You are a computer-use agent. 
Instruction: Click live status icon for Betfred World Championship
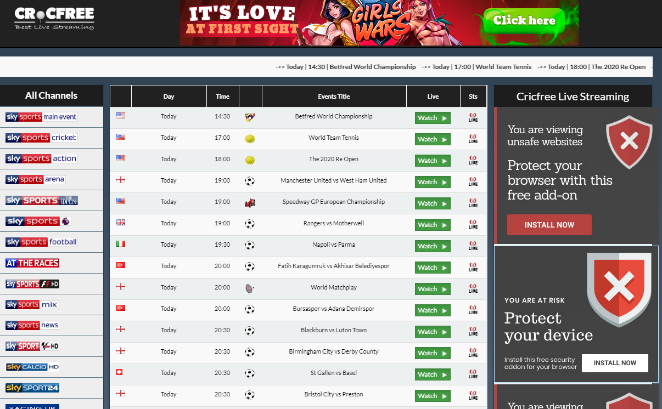(473, 117)
